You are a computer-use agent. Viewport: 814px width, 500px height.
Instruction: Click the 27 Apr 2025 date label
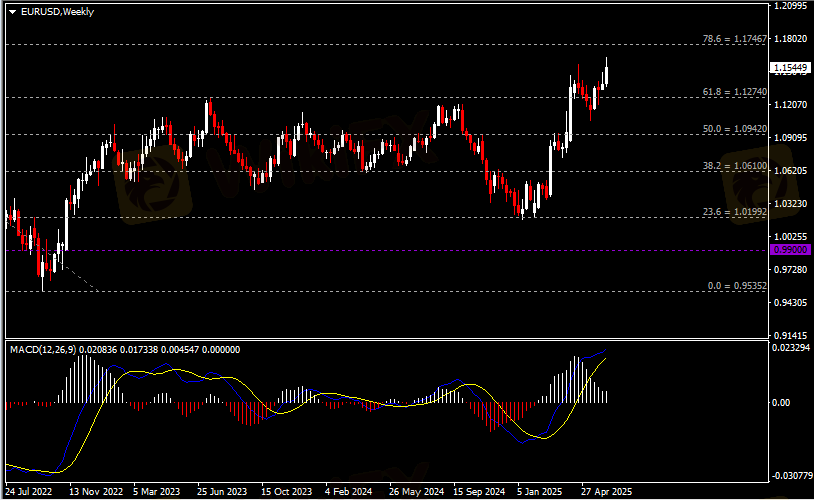point(606,491)
